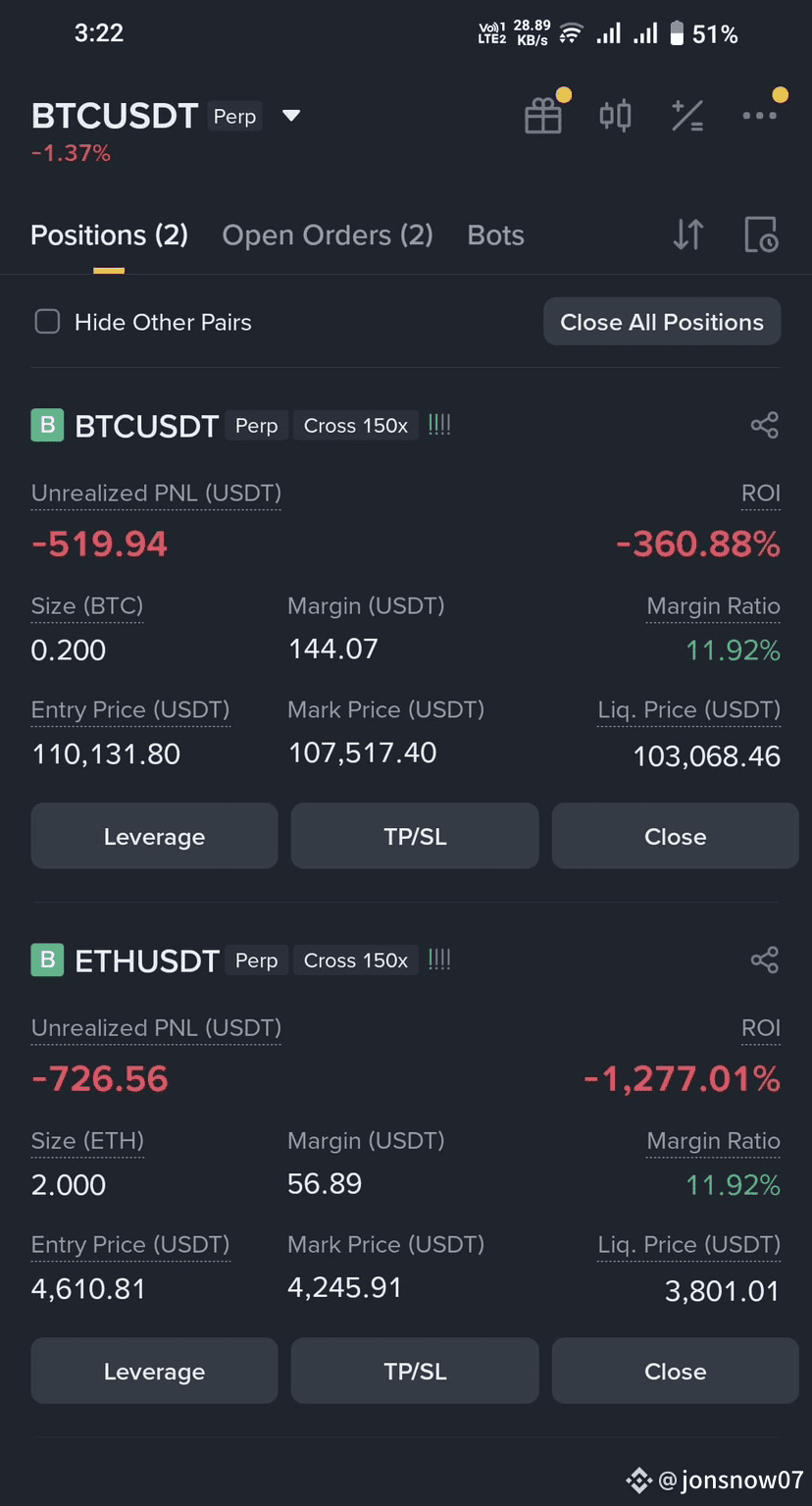This screenshot has height=1506, width=812.
Task: Open Cross 150x margin mode for ETHUSDT
Action: 356,961
